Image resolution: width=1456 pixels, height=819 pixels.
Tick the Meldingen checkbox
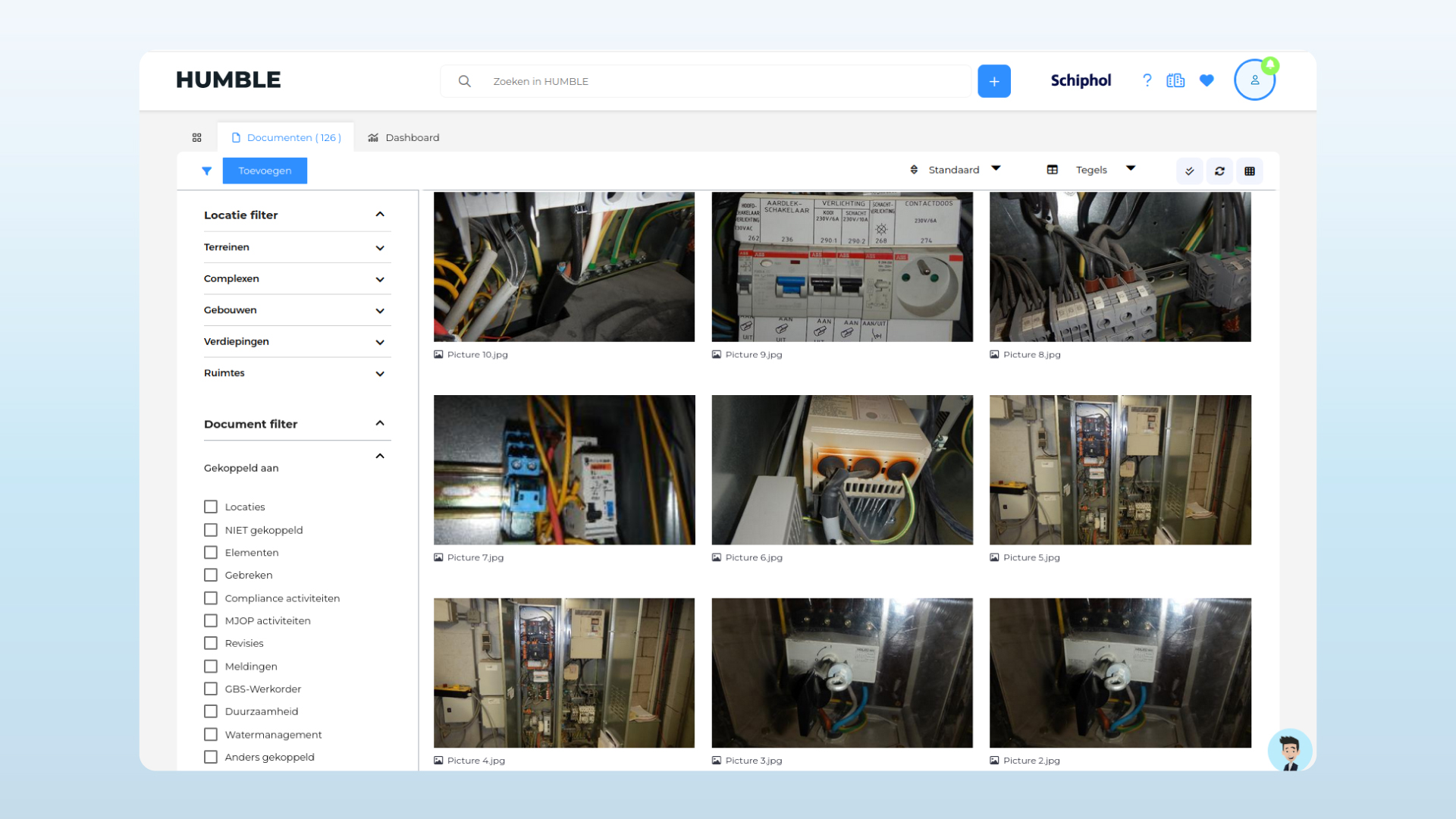point(211,666)
